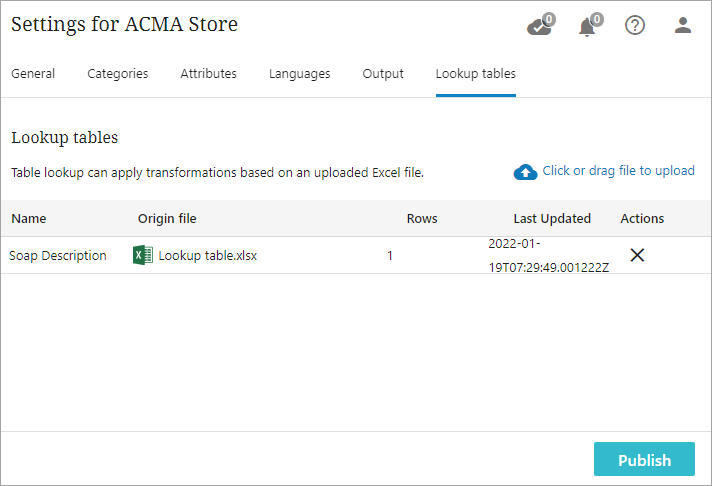Go to the Attributes tab
This screenshot has height=486, width=712.
coord(208,74)
